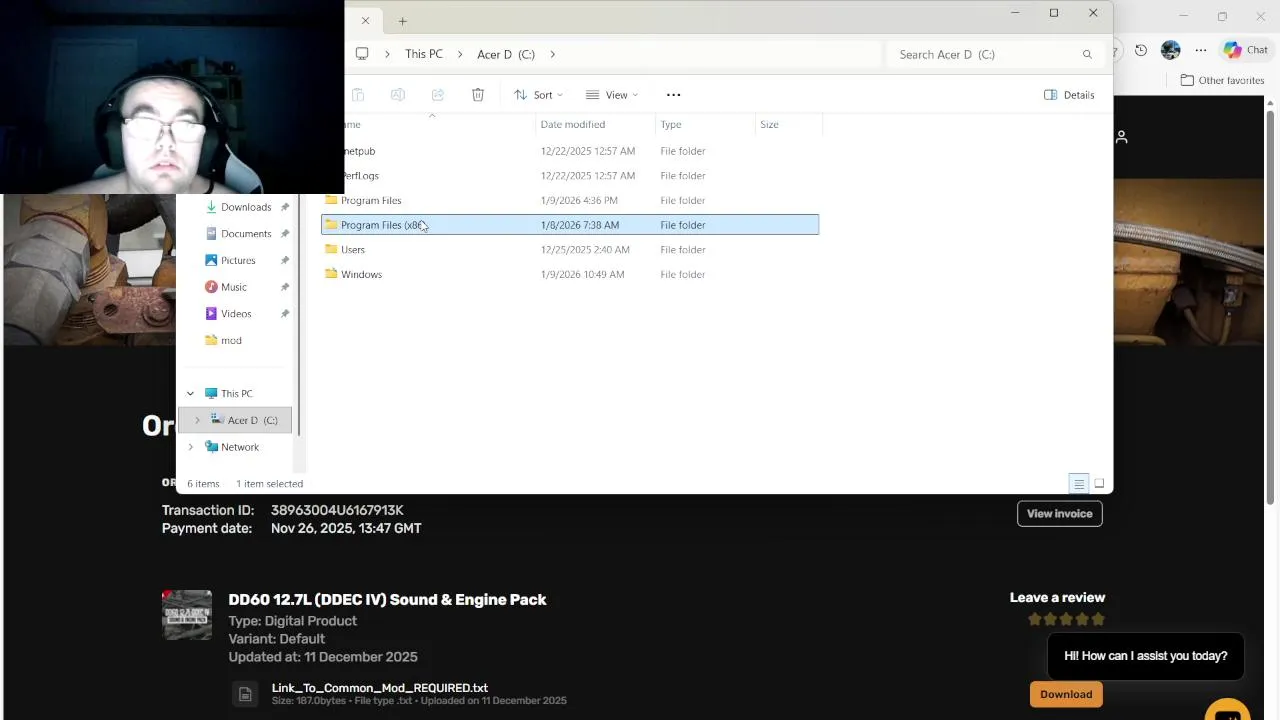Open browser history icon
The width and height of the screenshot is (1280, 720).
coord(1141,50)
